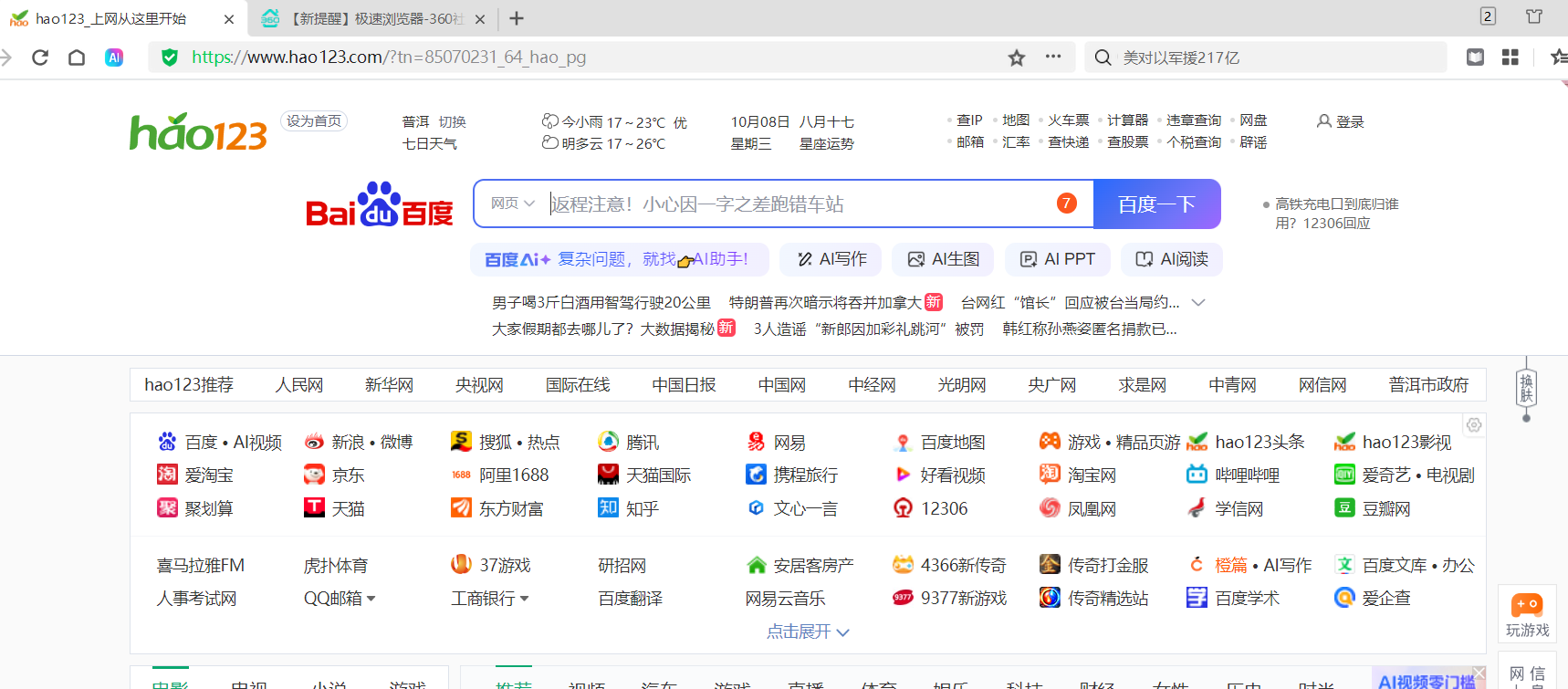This screenshot has height=689, width=1568.
Task: Expand the hot news list chevron
Action: (1198, 302)
